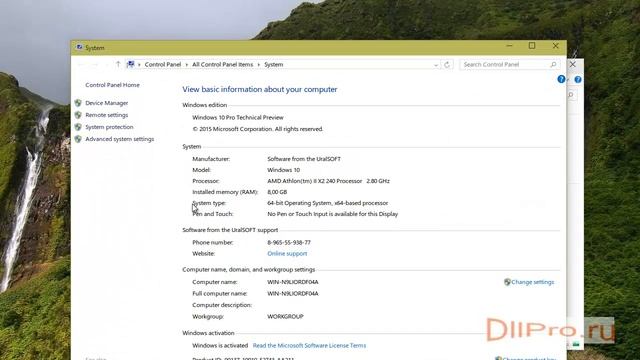The image size is (640, 360).
Task: Open help with blue question icon
Action: pos(561,79)
